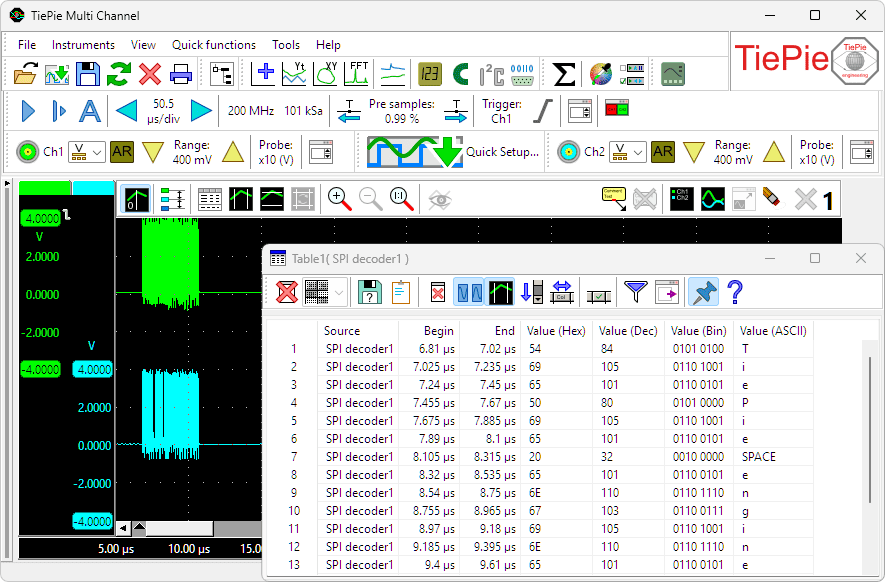Toggle table waveform sync button
The image size is (885, 582).
[469, 292]
